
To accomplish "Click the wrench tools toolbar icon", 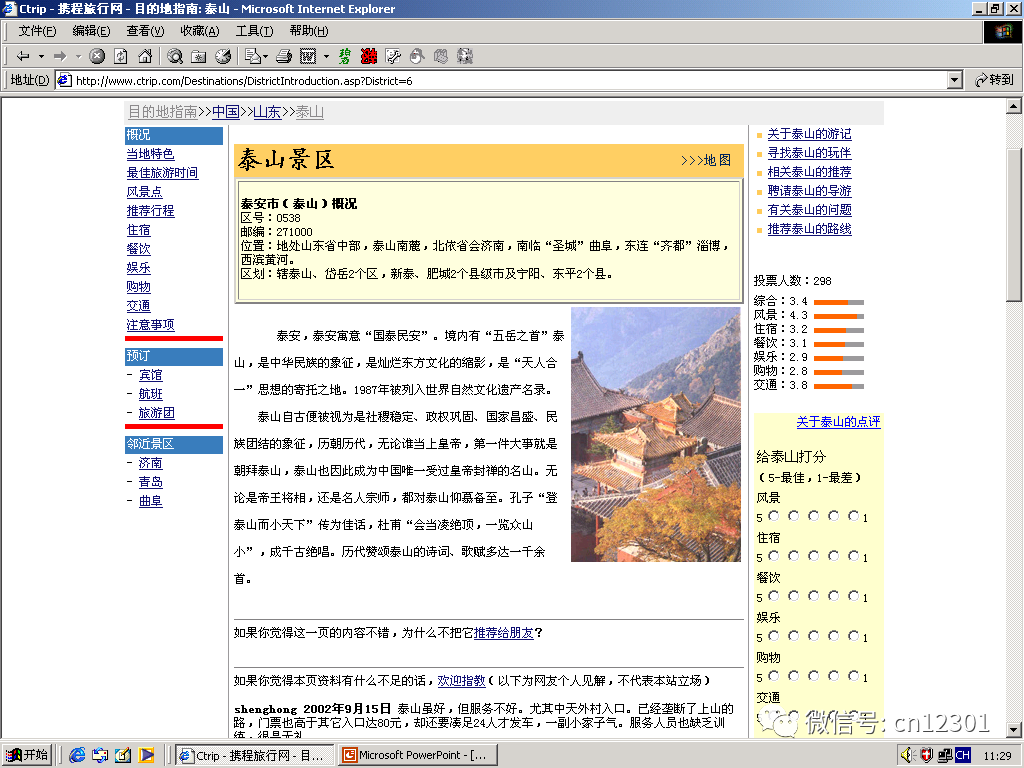I will (393, 56).
